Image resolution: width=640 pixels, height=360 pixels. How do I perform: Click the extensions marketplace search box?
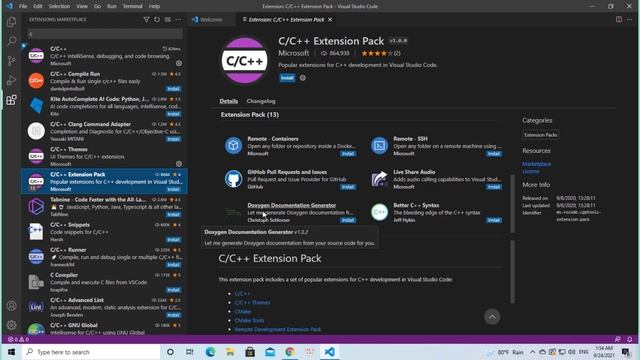[105, 34]
